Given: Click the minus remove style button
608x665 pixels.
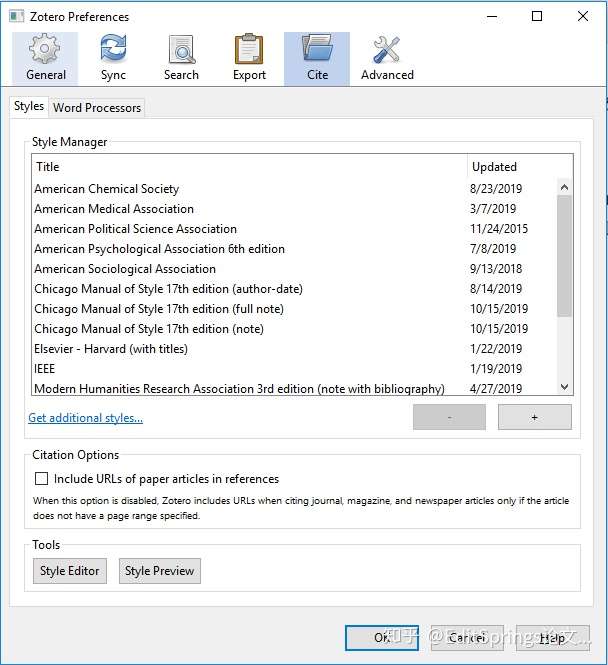Looking at the screenshot, I should (x=449, y=417).
